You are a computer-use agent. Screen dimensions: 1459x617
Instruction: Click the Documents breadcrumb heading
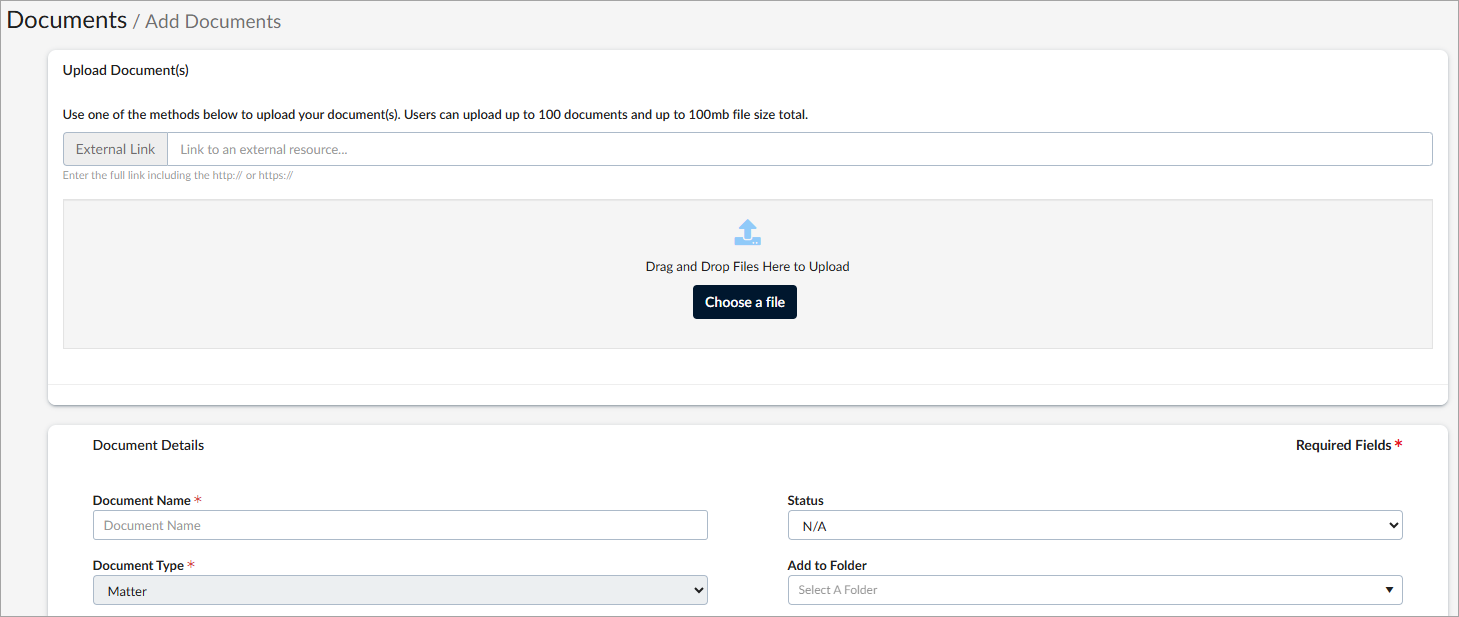click(x=67, y=20)
